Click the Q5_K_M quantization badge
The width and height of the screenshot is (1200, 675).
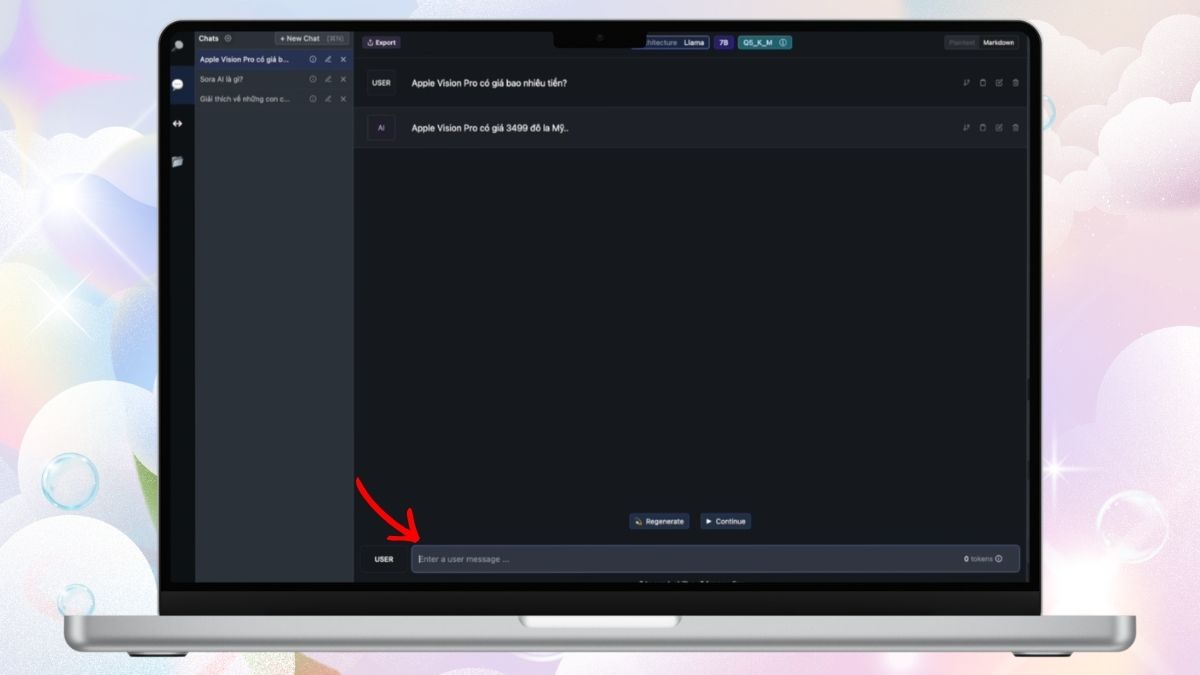[765, 43]
